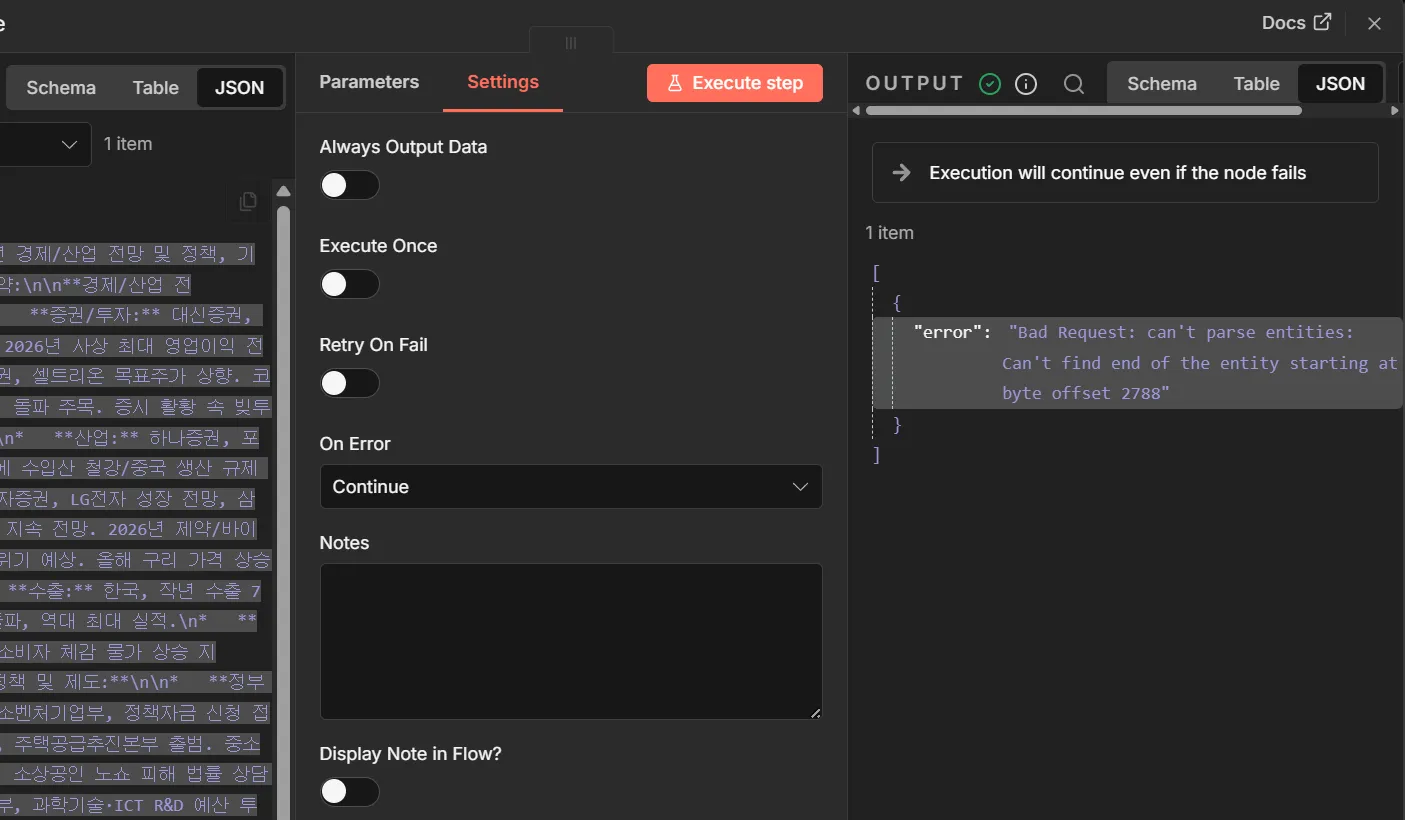Click the up arrow of input scrollbar
Image resolution: width=1405 pixels, height=820 pixels.
click(283, 191)
